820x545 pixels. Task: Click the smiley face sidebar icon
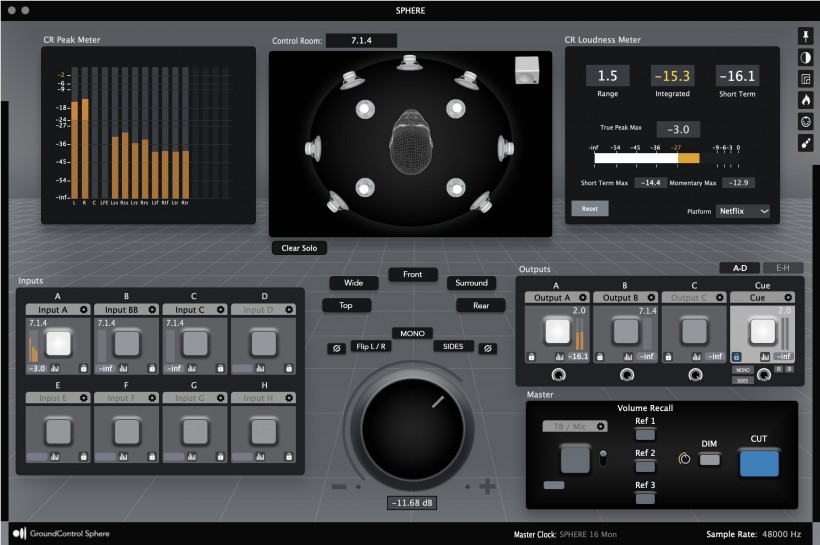[806, 122]
